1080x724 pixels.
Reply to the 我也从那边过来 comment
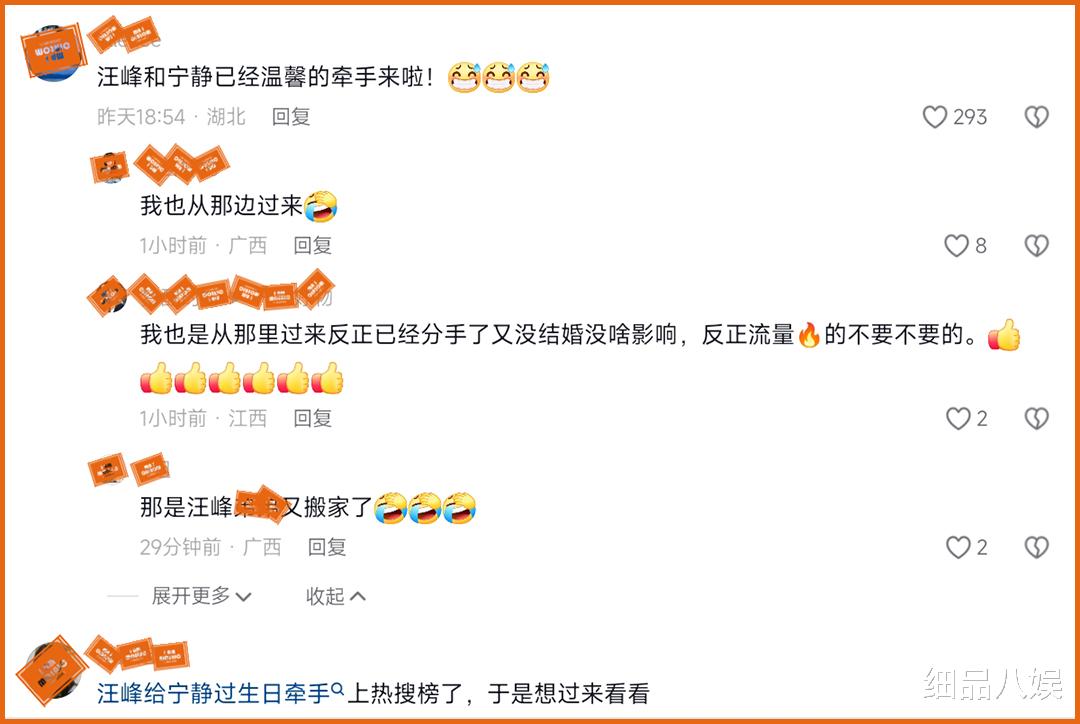tap(313, 245)
